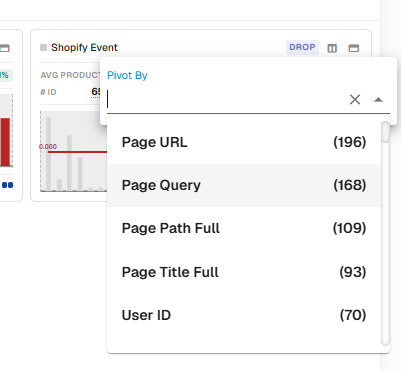Choose User ID pivot option
This screenshot has width=401, height=371.
(244, 315)
